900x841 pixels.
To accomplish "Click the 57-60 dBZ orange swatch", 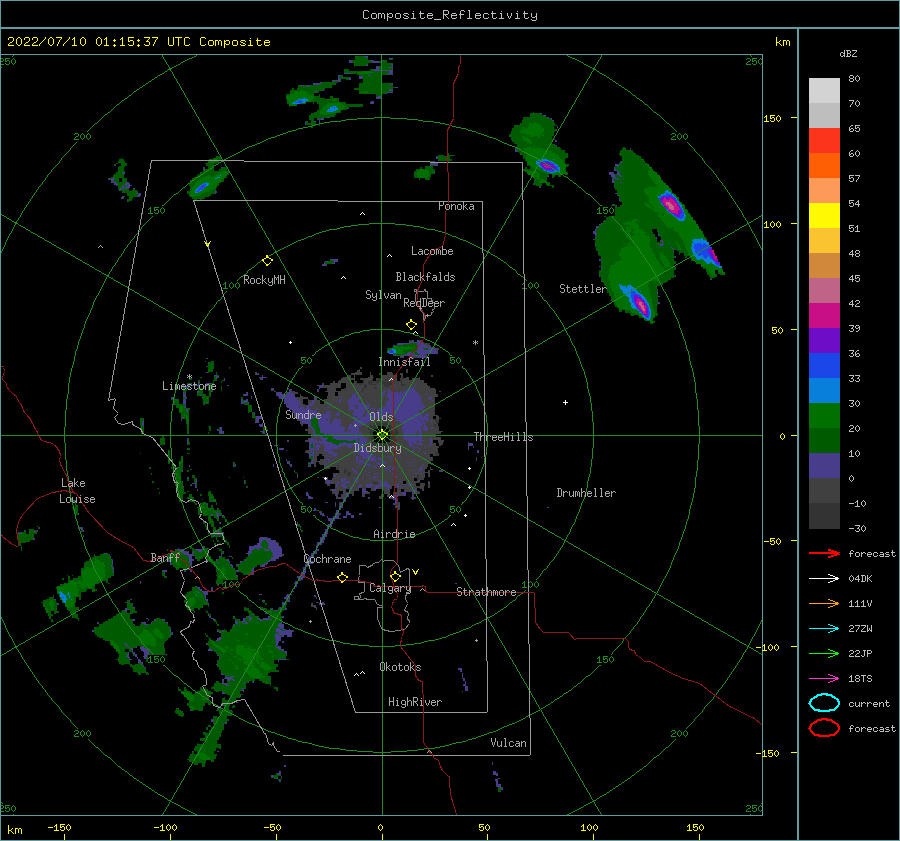I will pos(824,166).
